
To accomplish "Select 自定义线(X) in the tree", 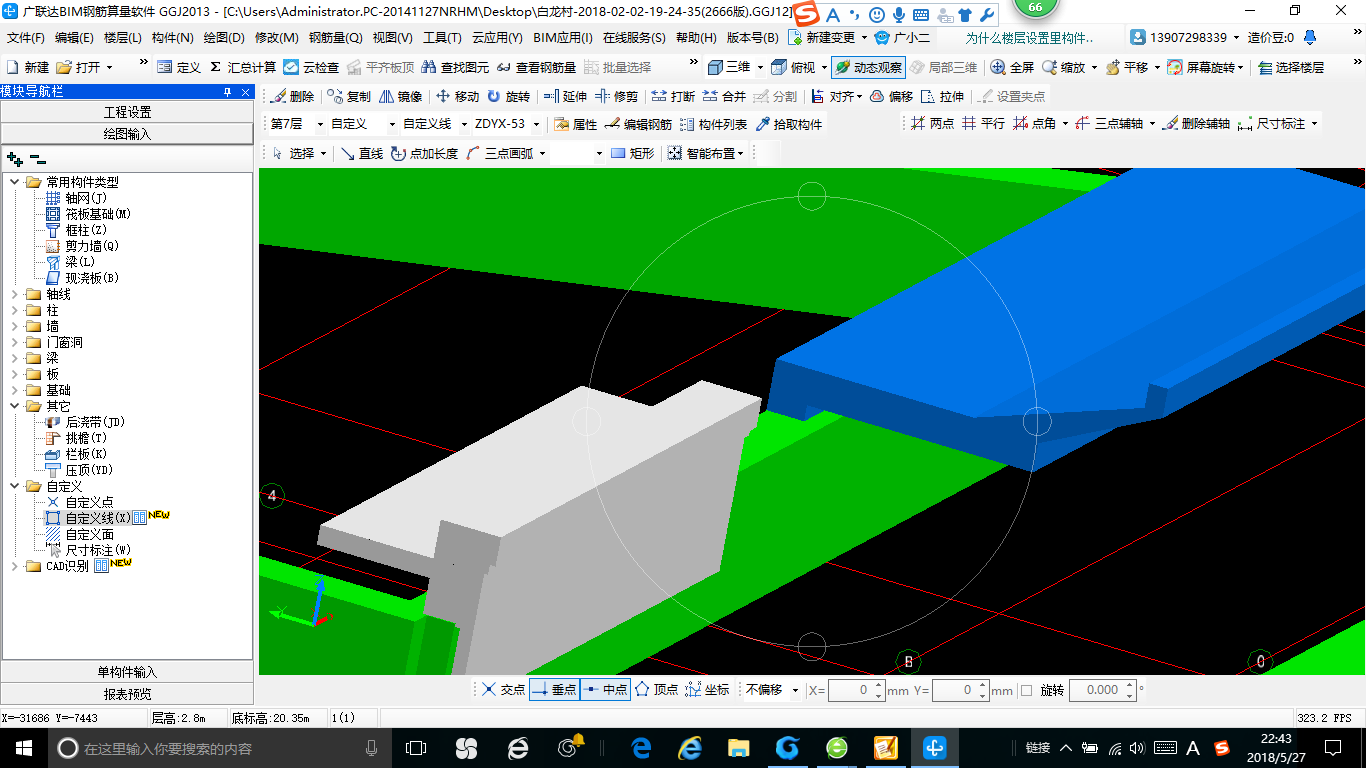I will [x=98, y=518].
